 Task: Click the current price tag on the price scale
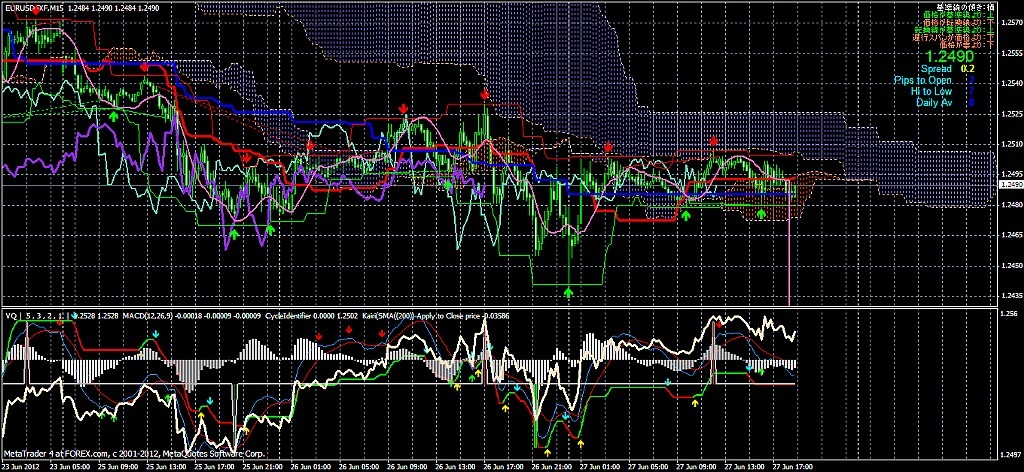[1011, 185]
